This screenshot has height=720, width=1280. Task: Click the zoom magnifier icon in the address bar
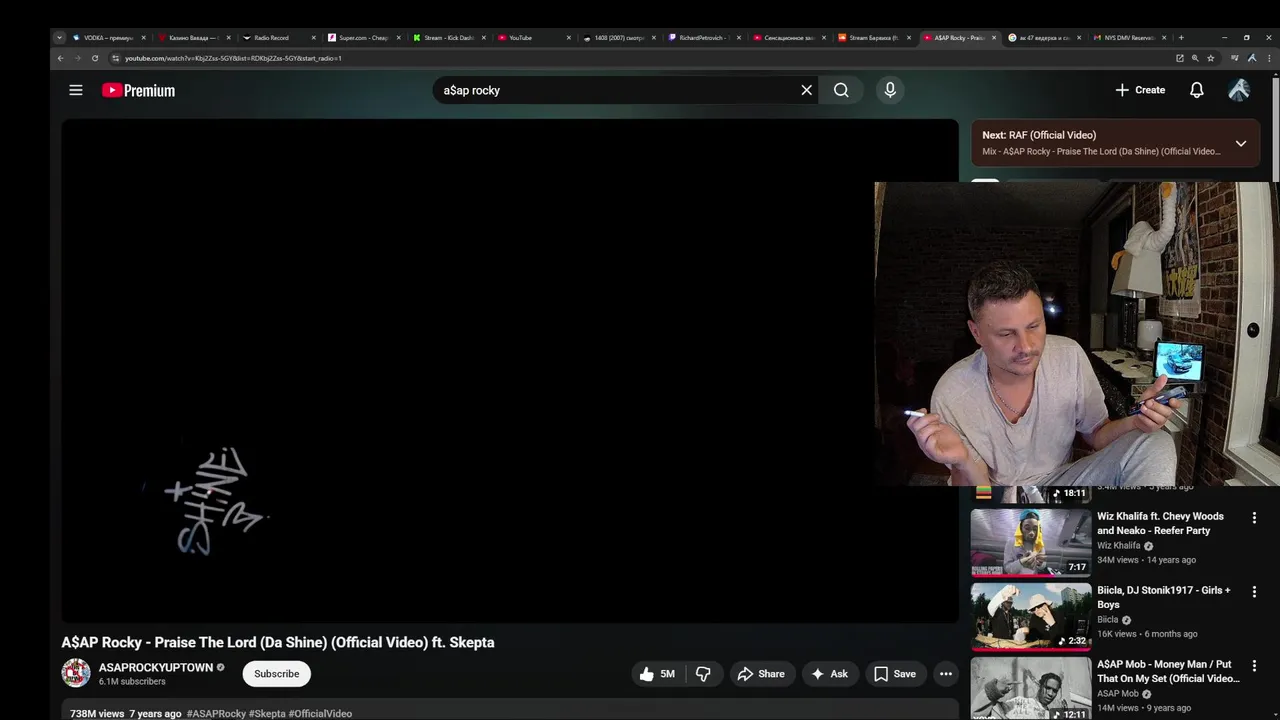coord(1194,58)
